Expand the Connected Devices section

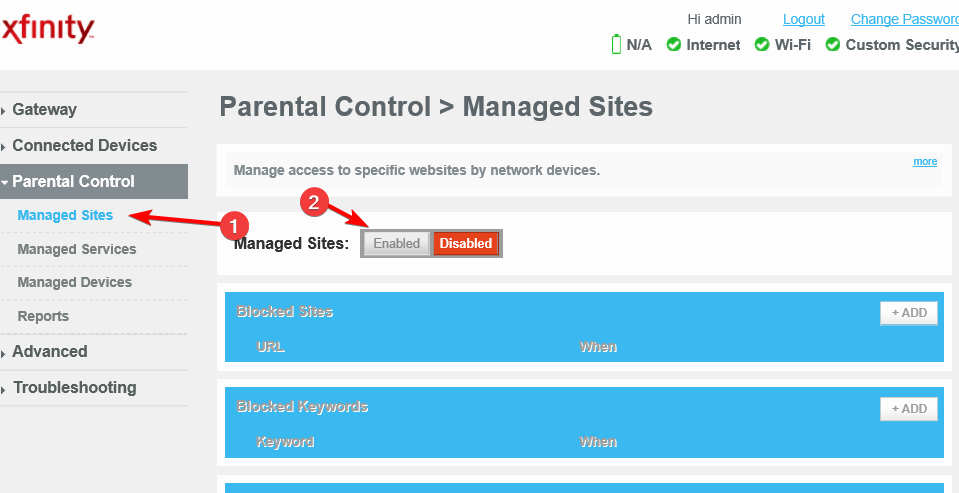click(84, 146)
